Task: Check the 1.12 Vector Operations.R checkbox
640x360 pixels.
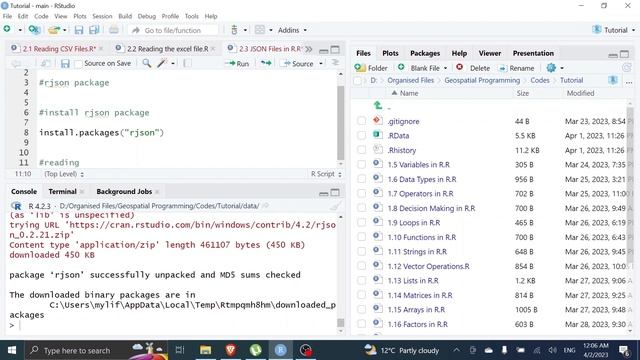Action: point(362,266)
